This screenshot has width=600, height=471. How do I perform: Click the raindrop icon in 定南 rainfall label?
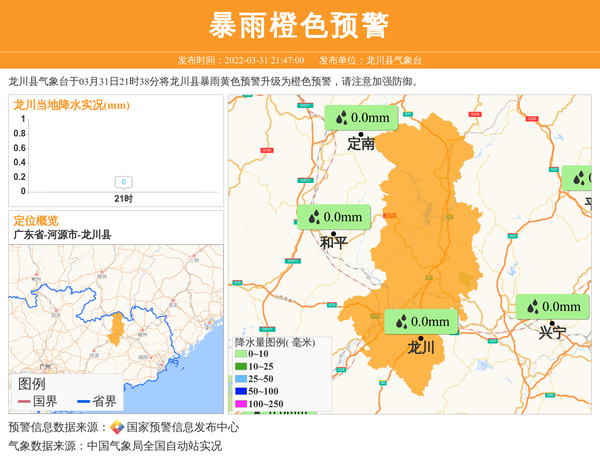tap(341, 118)
